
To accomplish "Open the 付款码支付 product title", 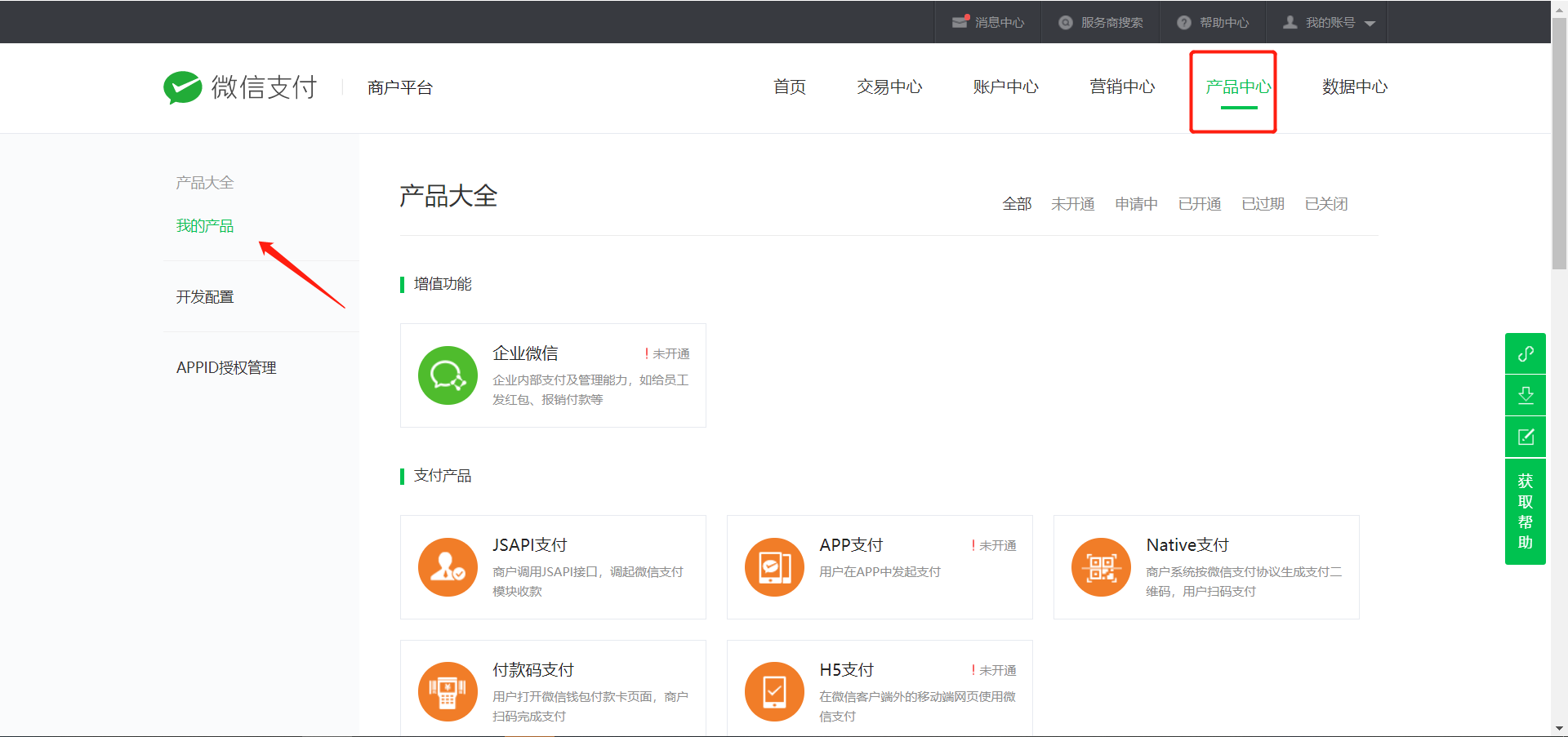I will point(533,670).
